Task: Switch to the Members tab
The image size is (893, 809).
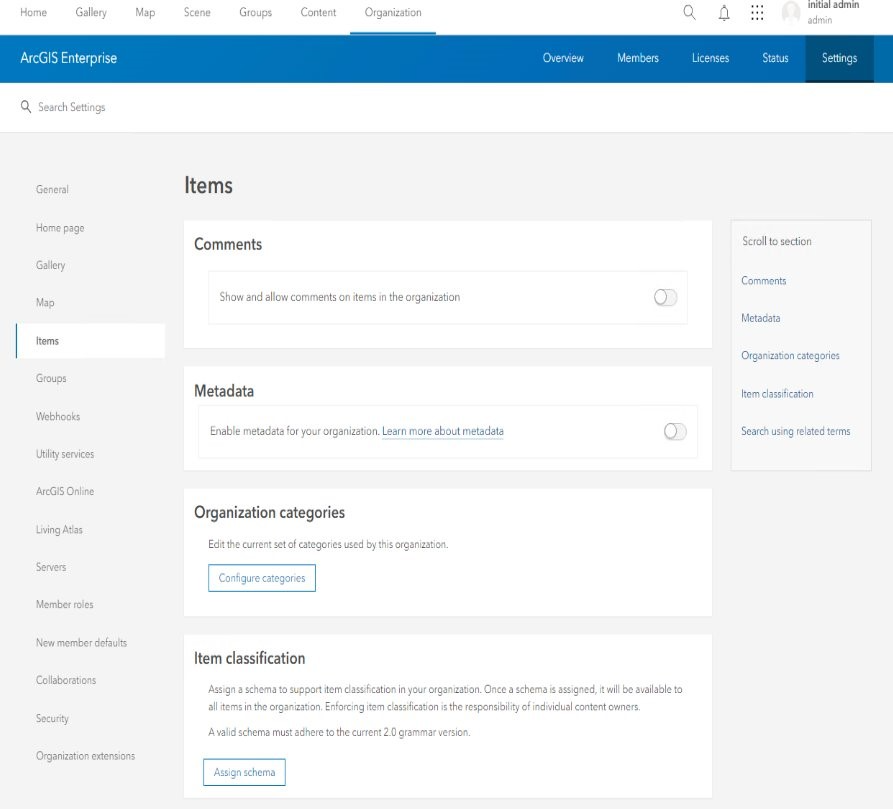Action: pos(637,58)
